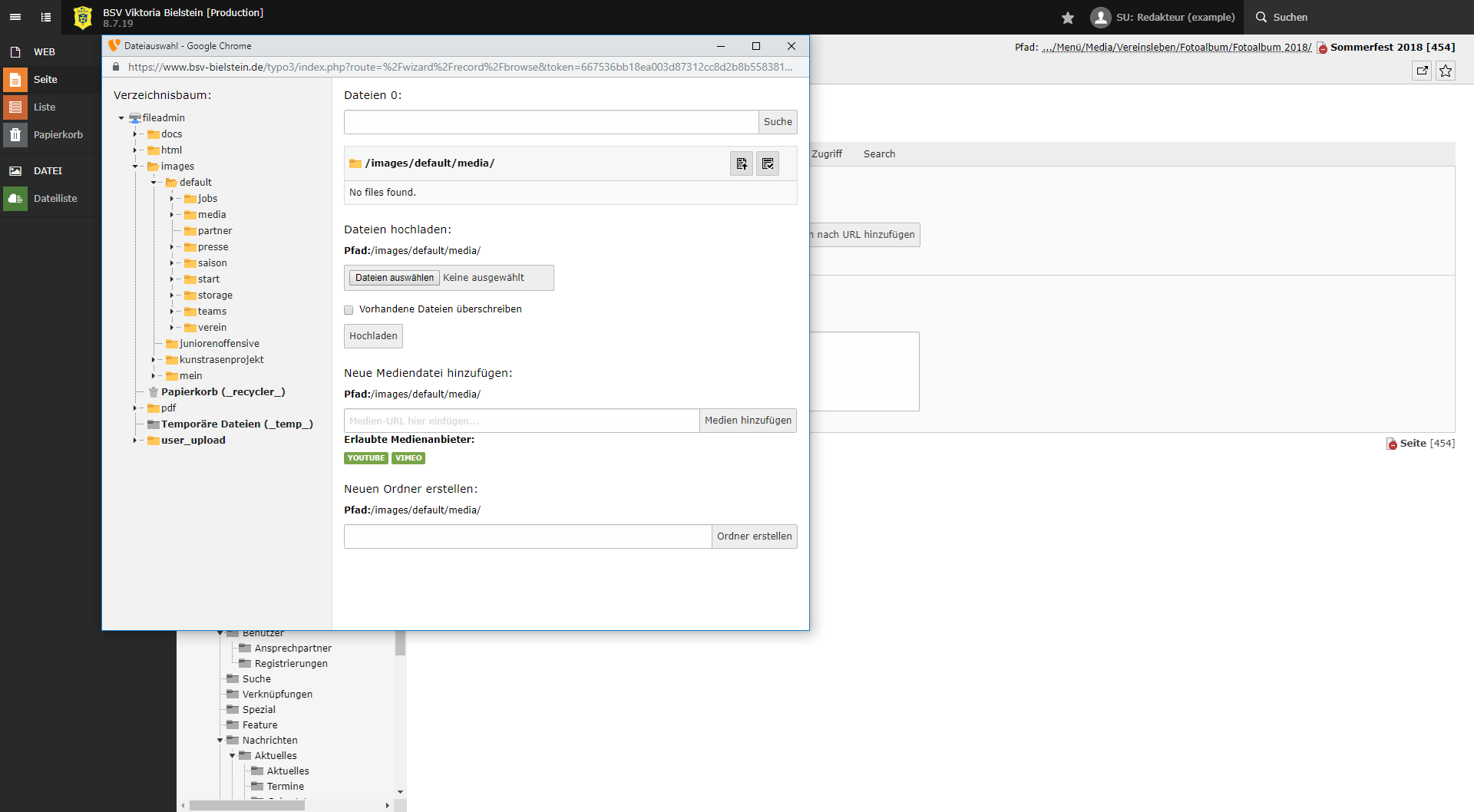Toggle the hamburger menu icon at top left
Image resolution: width=1474 pixels, height=812 pixels.
15,17
